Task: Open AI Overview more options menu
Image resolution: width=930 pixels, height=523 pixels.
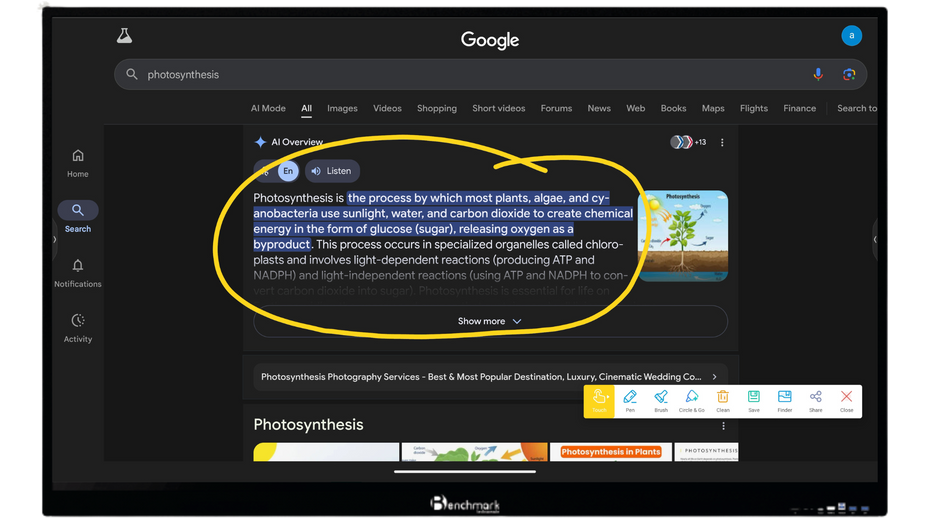Action: (x=722, y=142)
